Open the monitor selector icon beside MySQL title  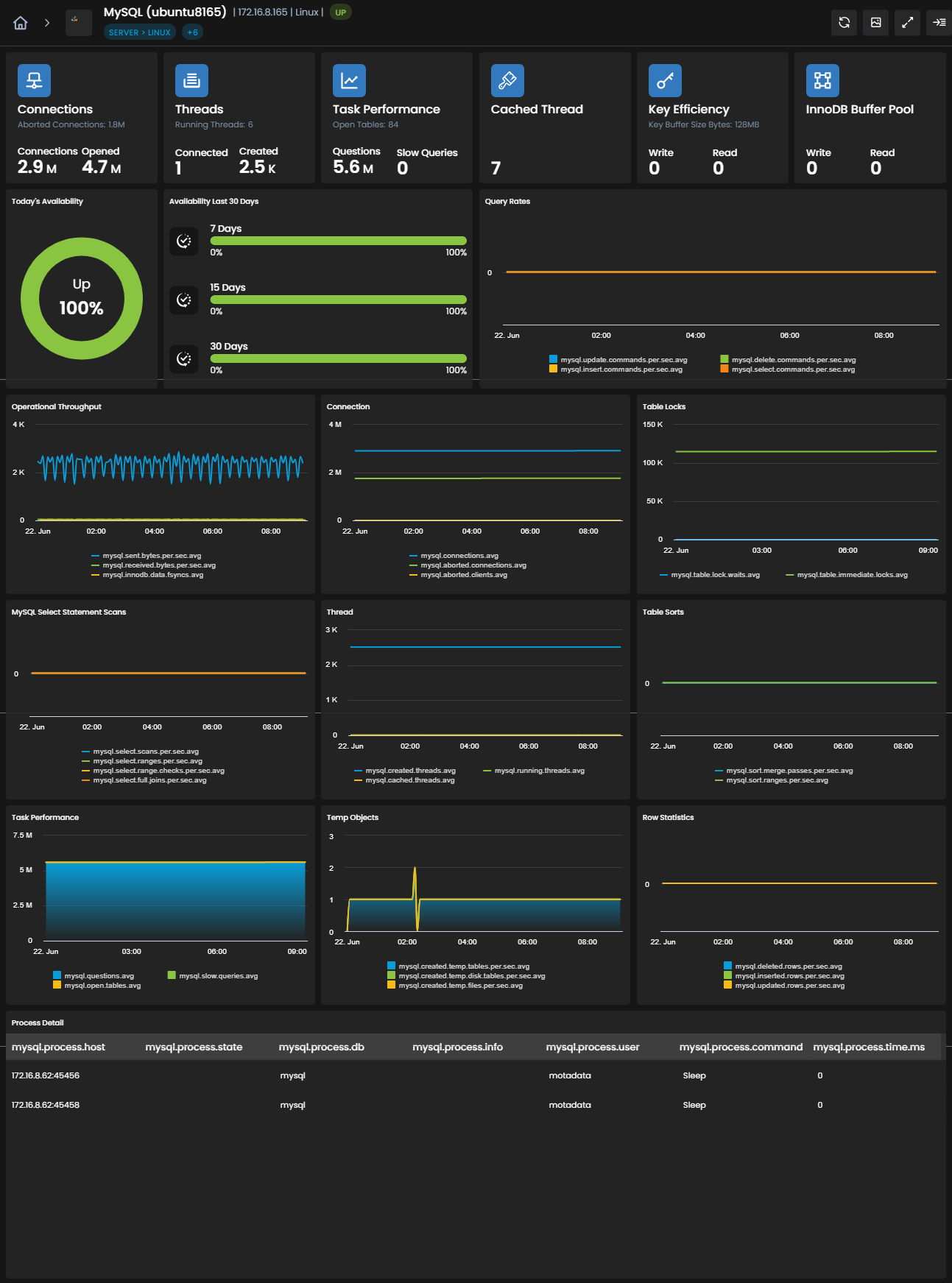[x=78, y=23]
